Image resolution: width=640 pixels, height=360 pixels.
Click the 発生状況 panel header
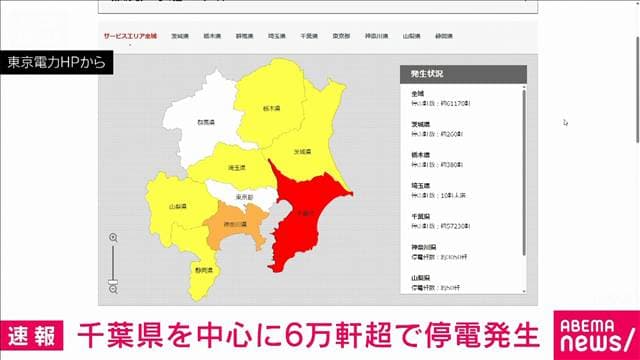[463, 74]
